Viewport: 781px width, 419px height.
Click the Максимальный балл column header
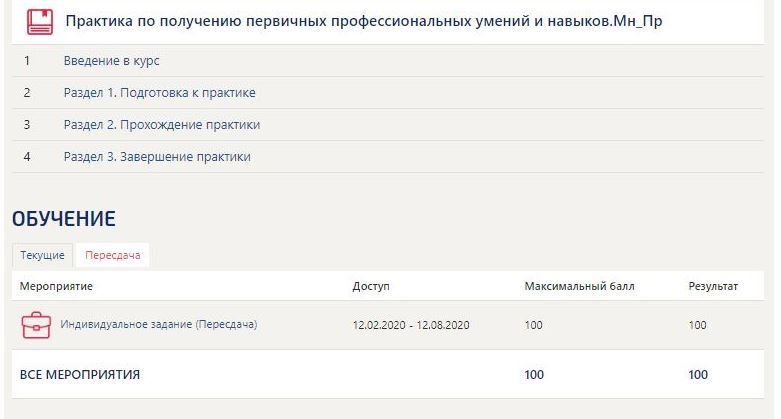coord(579,287)
